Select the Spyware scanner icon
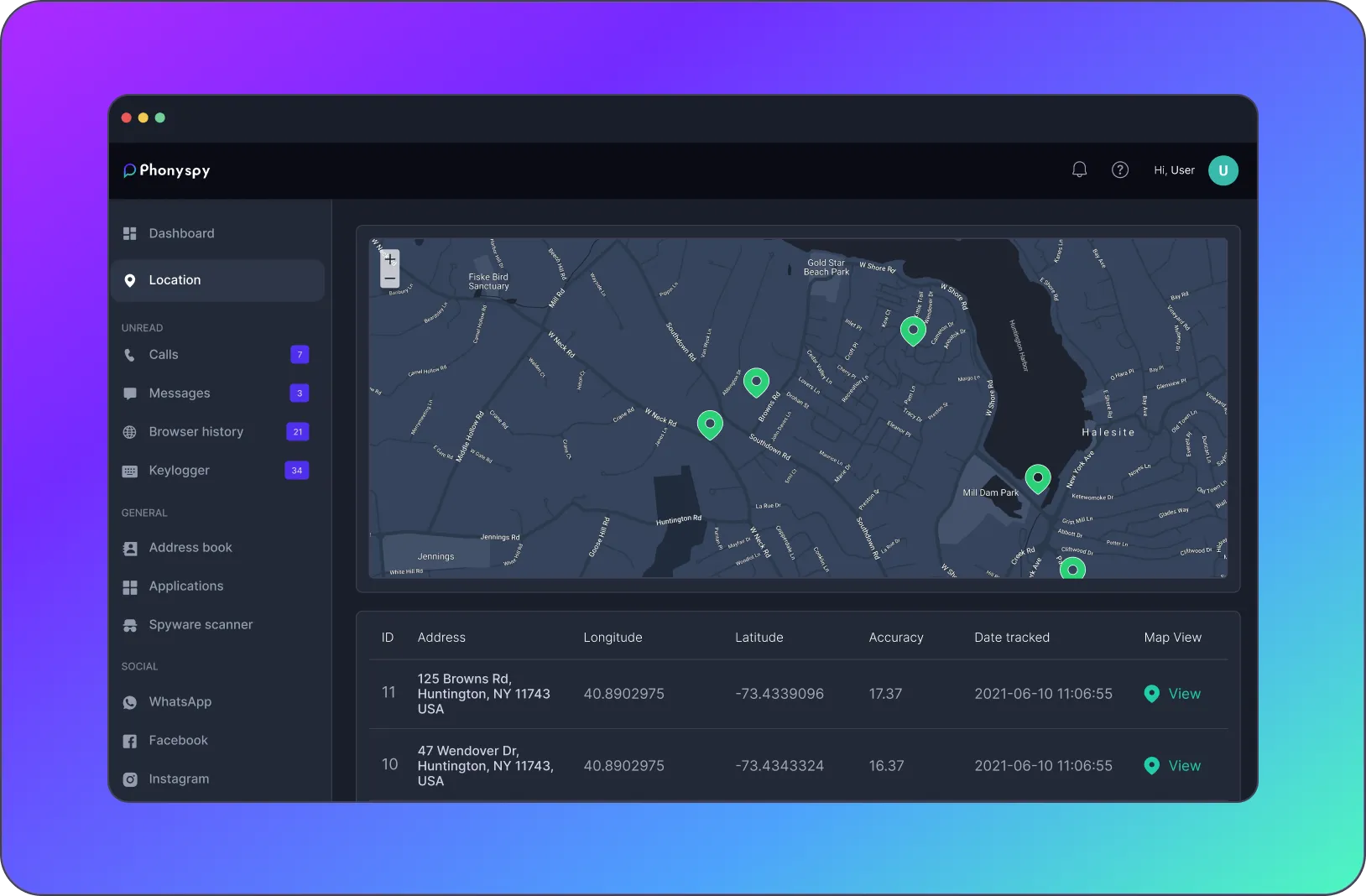 pos(130,625)
